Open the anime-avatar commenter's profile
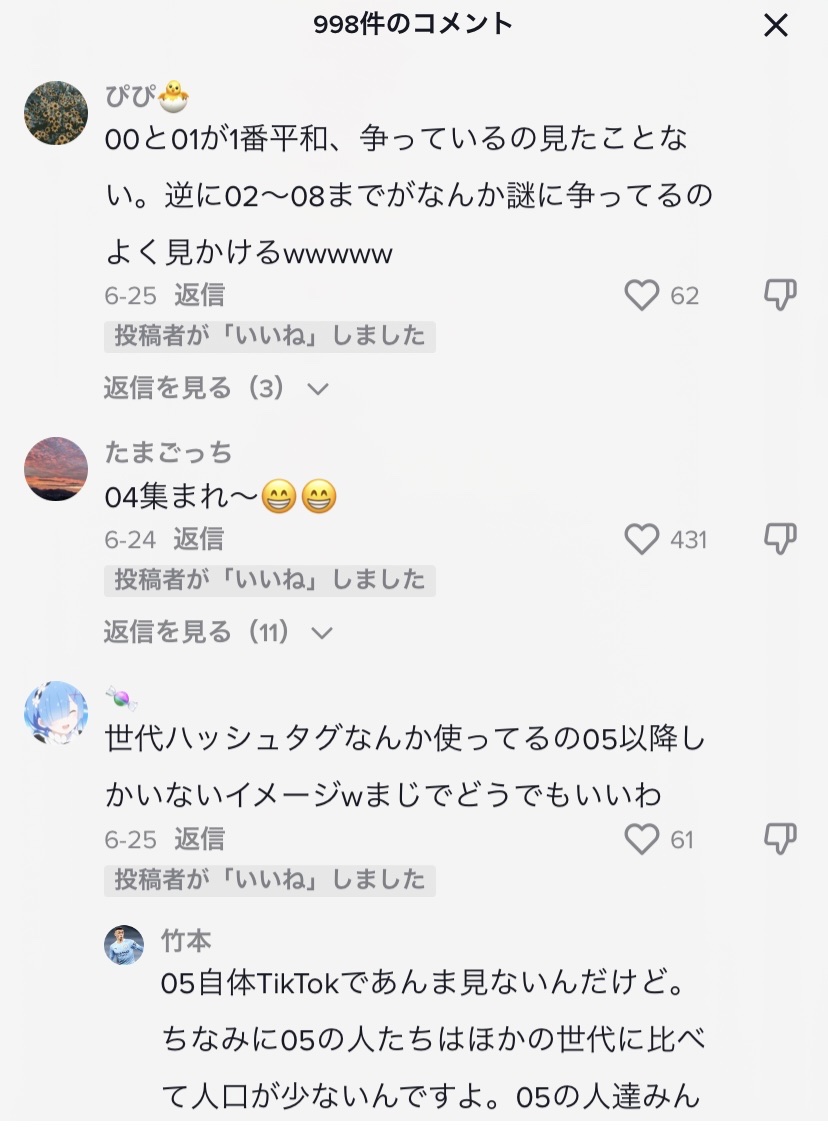Screen dimensions: 828x1133 coord(56,713)
